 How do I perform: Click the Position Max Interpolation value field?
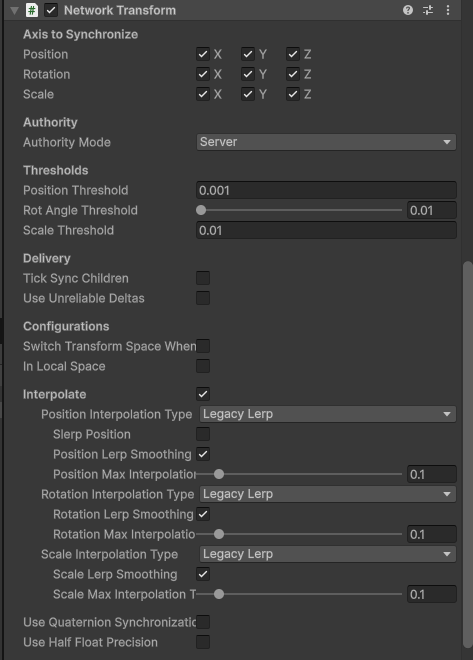point(431,474)
